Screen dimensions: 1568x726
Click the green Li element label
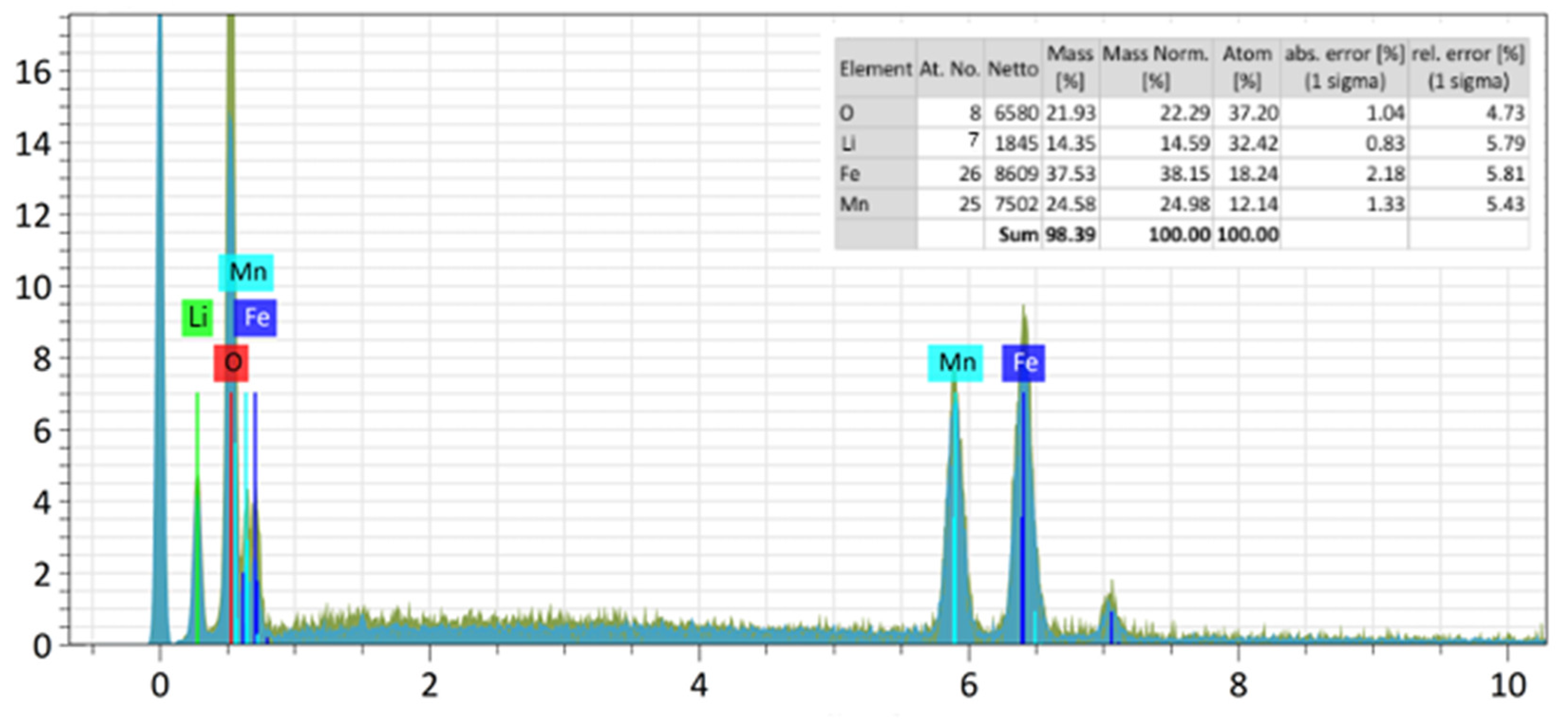click(x=197, y=317)
